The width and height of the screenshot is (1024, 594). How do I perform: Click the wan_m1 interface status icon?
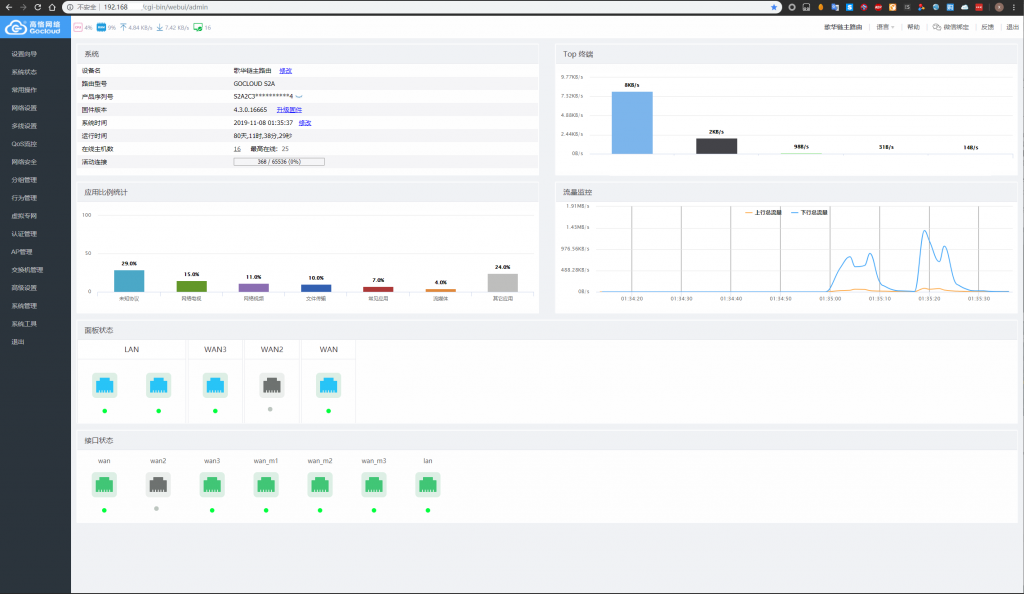[266, 484]
